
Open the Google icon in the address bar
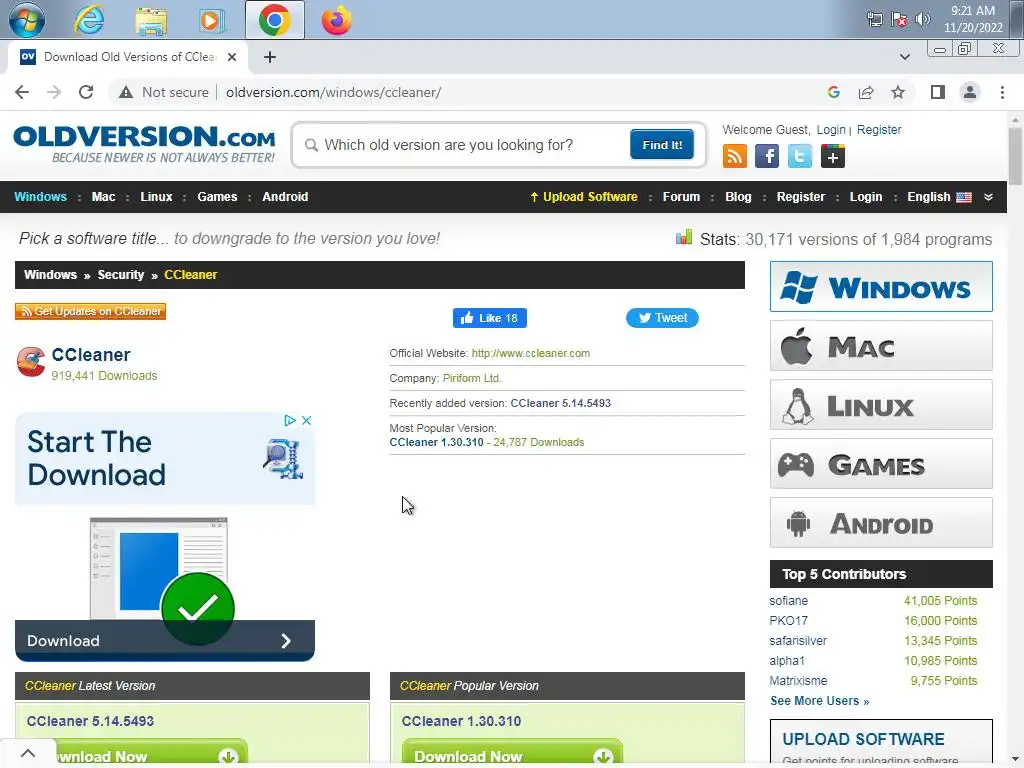(833, 92)
